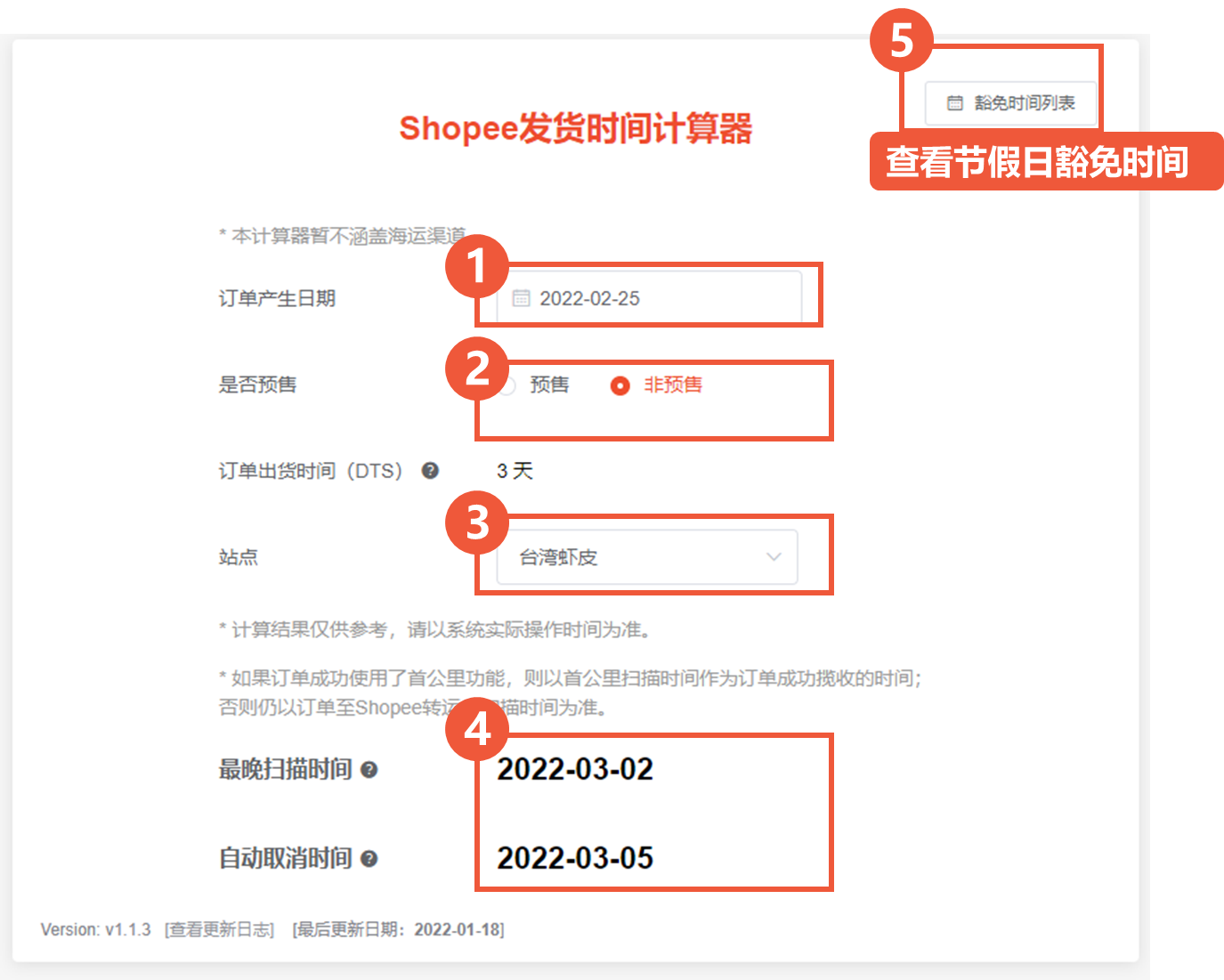Click the note 计算结果仅供参考
The height and width of the screenshot is (980, 1224).
point(436,630)
